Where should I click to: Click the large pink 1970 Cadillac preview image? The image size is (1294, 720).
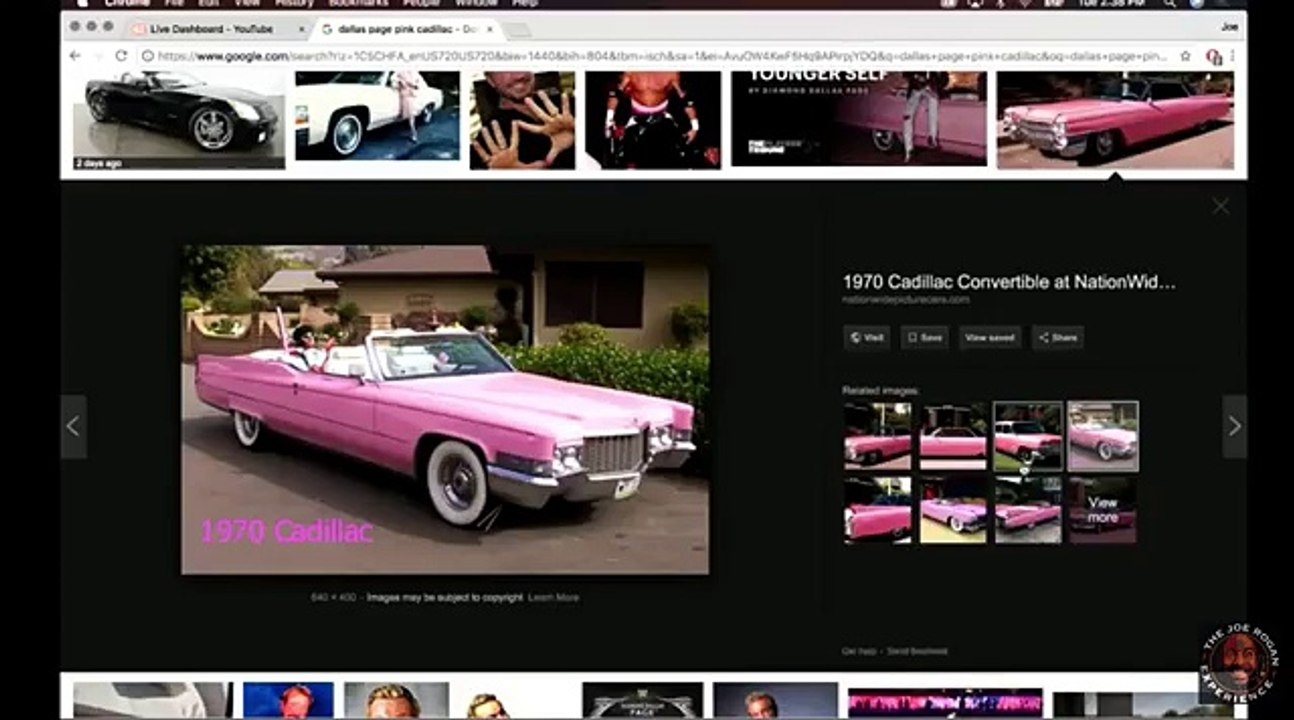(x=445, y=410)
